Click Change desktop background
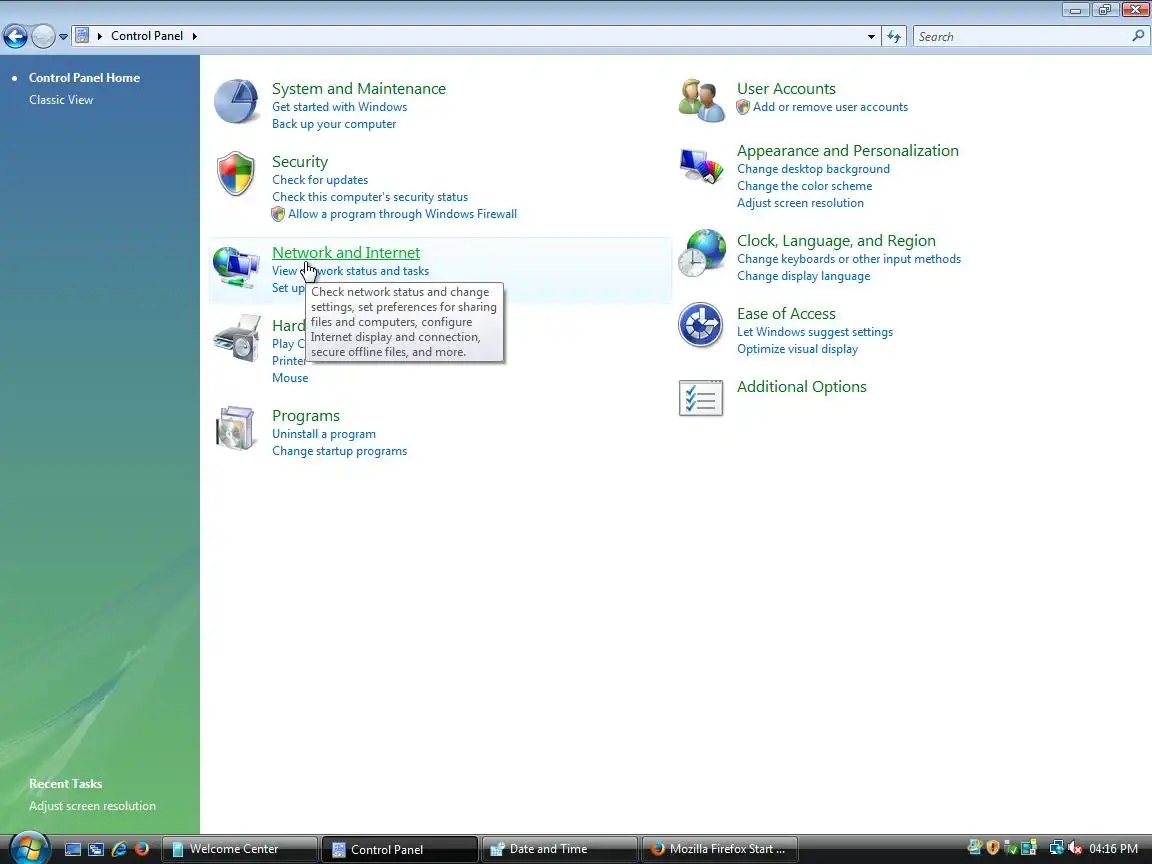 813,168
